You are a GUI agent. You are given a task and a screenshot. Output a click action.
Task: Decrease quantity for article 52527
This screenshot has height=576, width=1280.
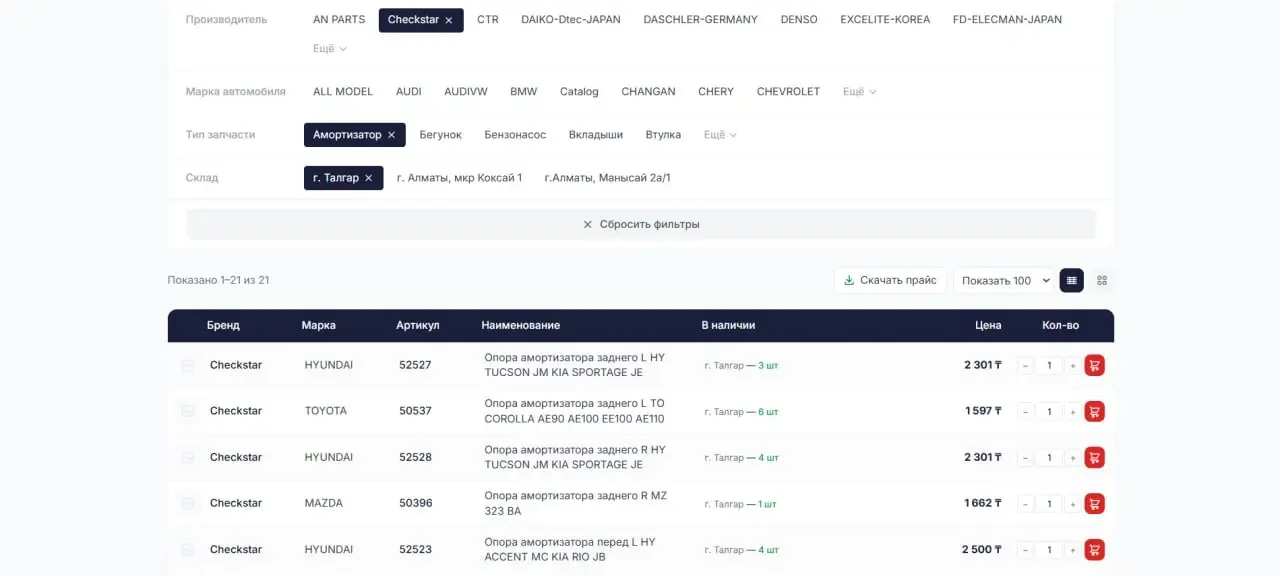pos(1025,366)
